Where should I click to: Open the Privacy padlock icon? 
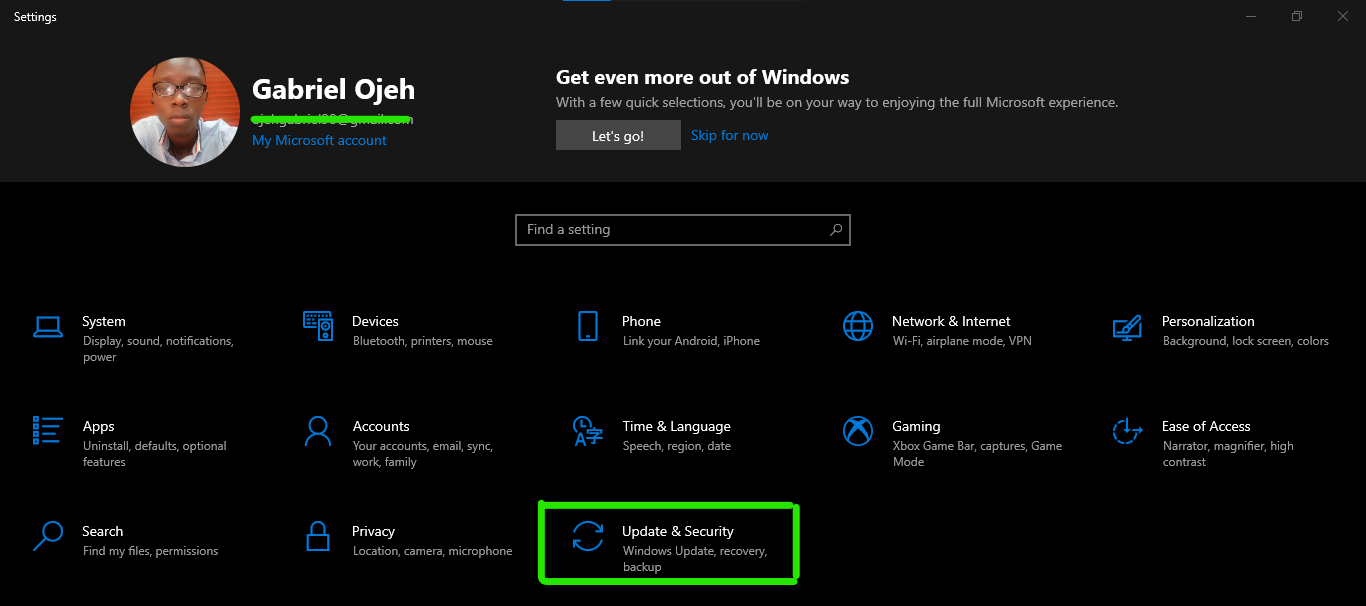click(318, 536)
